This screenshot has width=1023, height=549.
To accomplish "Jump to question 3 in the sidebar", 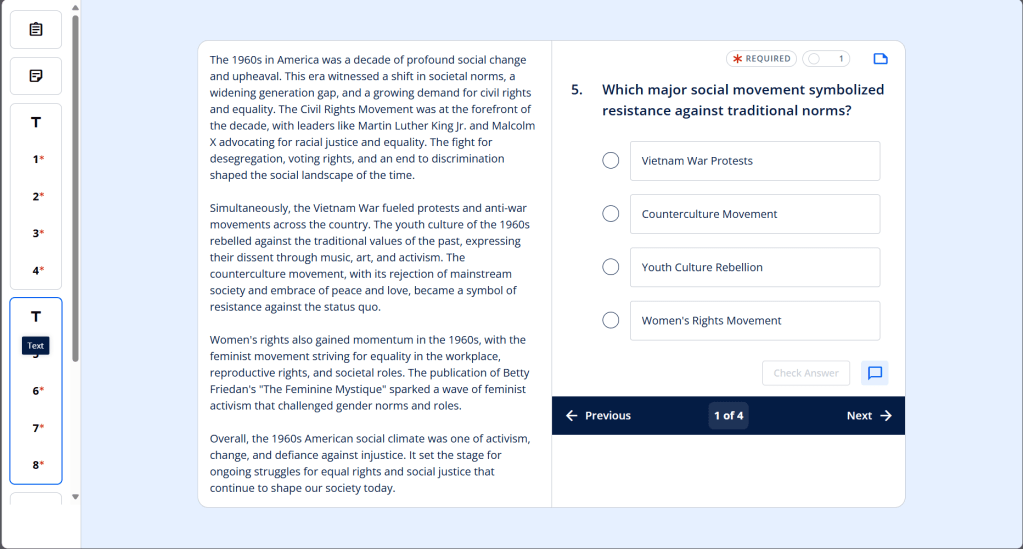I will pos(37,233).
